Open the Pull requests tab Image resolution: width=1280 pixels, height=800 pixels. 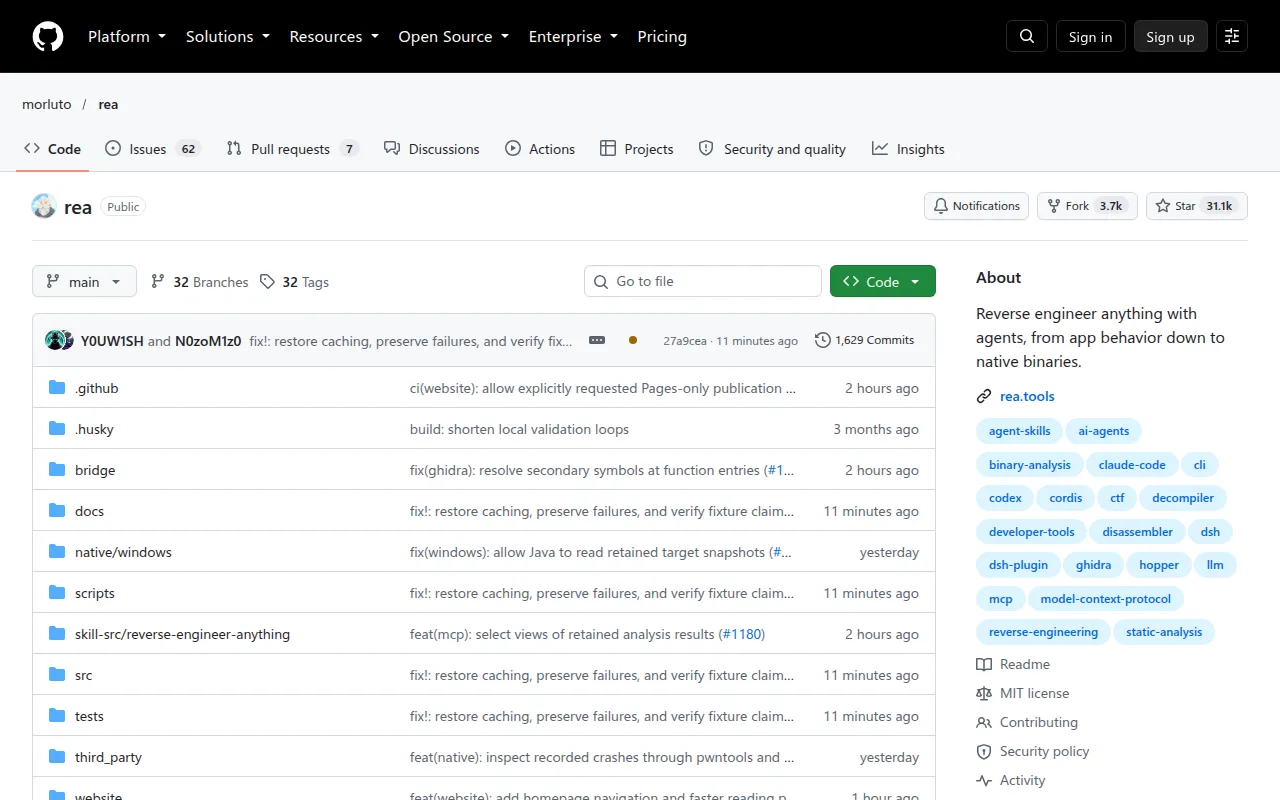pyautogui.click(x=291, y=149)
